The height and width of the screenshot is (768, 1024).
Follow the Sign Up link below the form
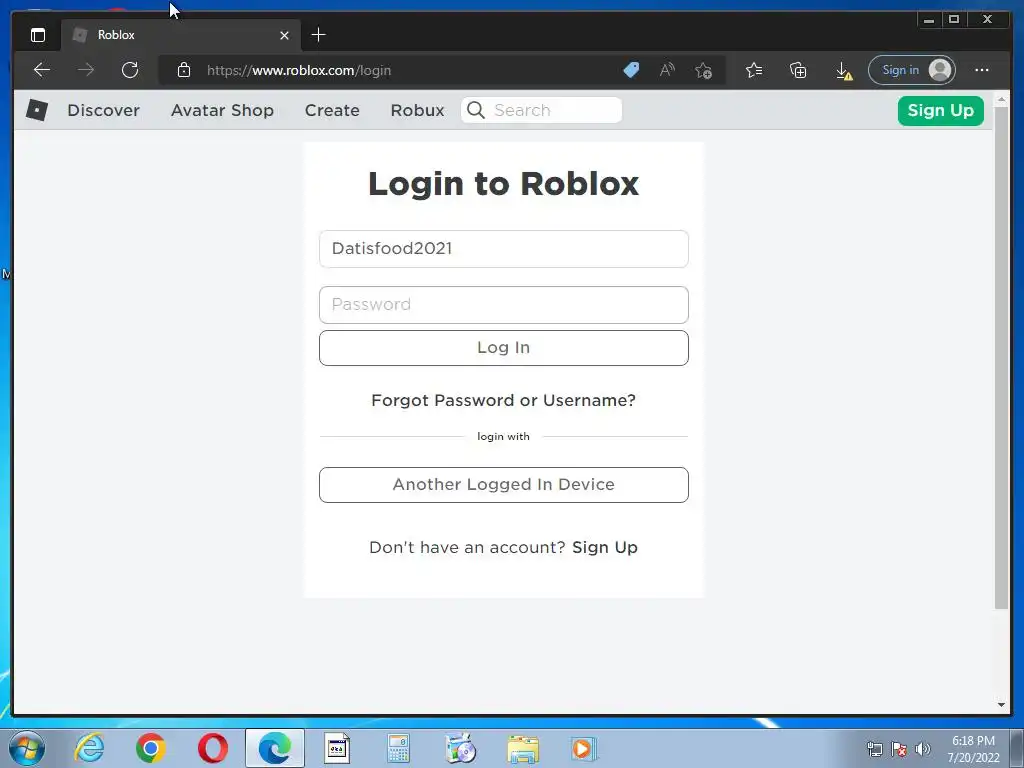click(605, 547)
